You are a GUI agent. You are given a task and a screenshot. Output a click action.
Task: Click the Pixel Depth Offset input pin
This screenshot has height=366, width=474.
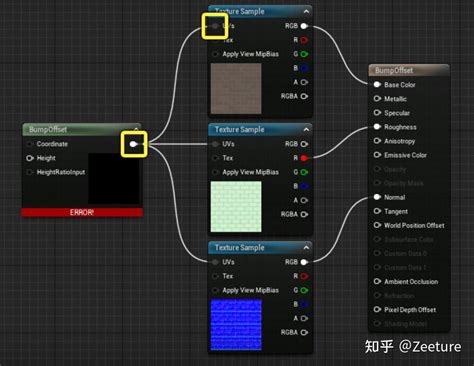tap(377, 310)
